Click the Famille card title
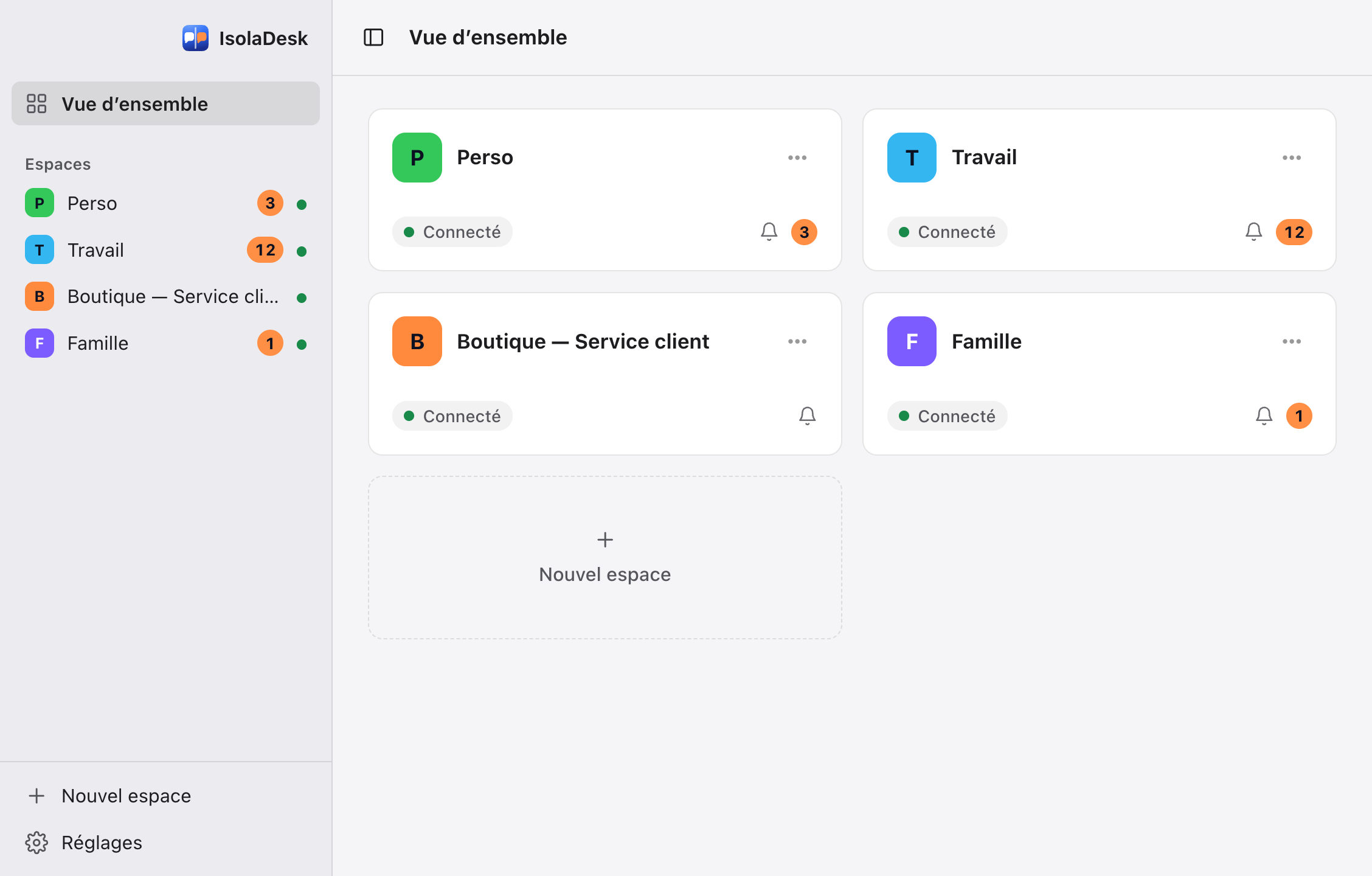The height and width of the screenshot is (876, 1372). click(x=986, y=341)
